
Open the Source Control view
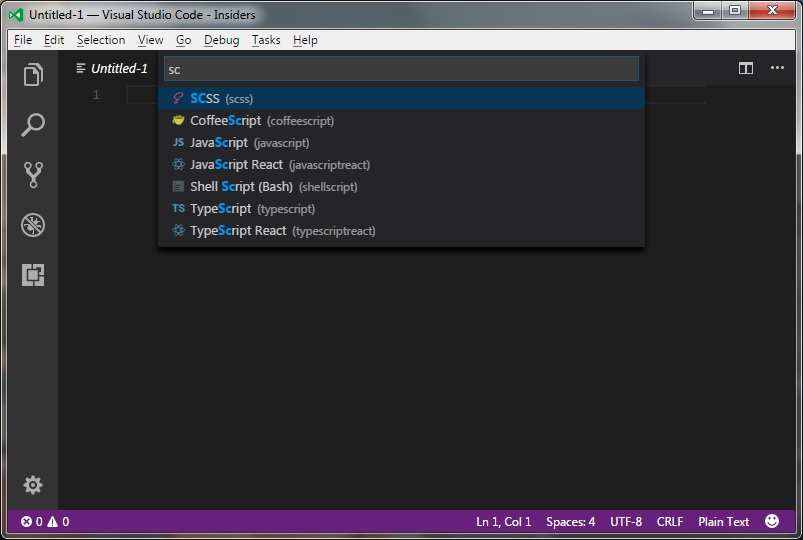click(x=33, y=175)
